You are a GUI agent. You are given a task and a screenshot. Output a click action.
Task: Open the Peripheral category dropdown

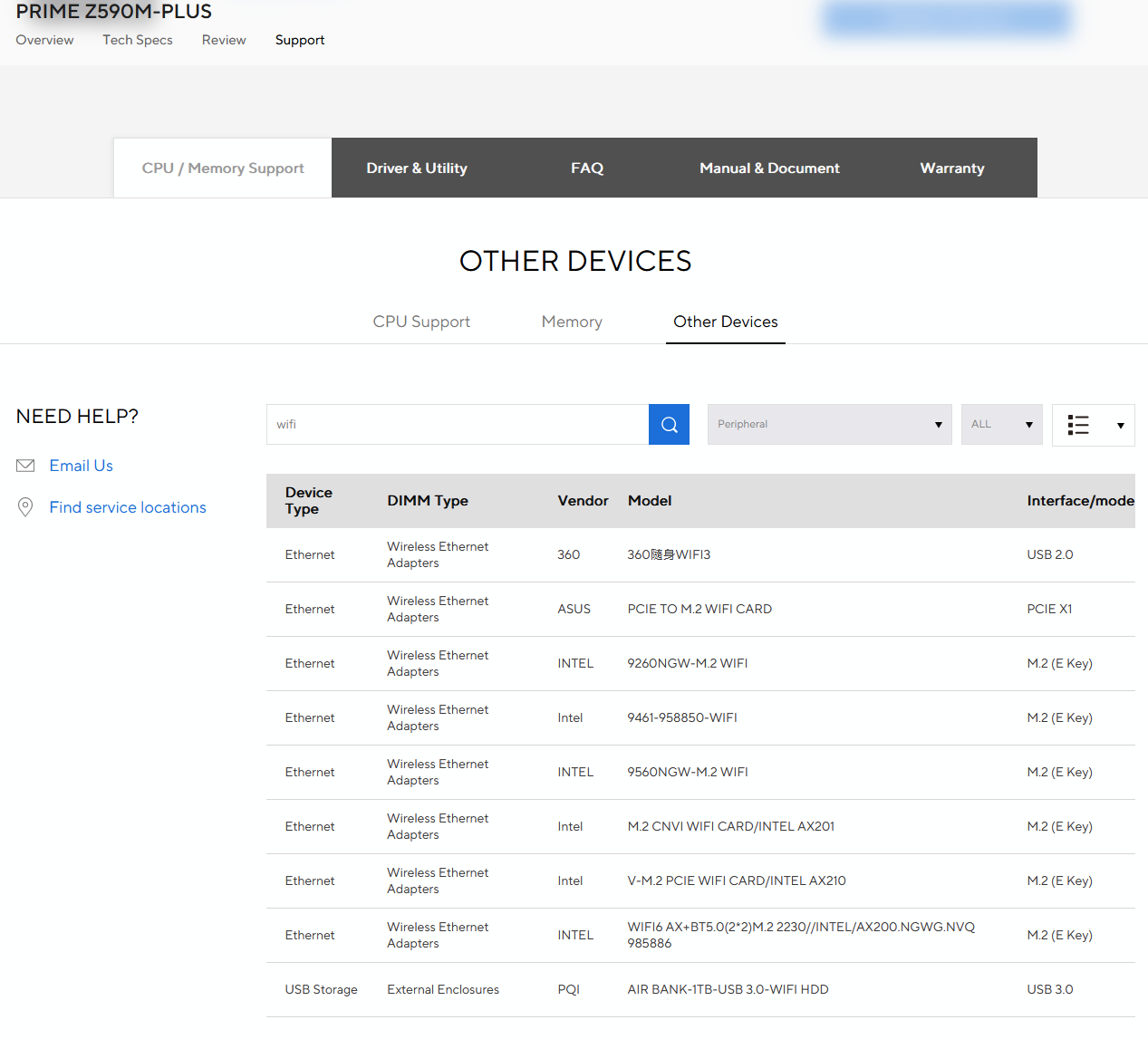pyautogui.click(x=829, y=425)
